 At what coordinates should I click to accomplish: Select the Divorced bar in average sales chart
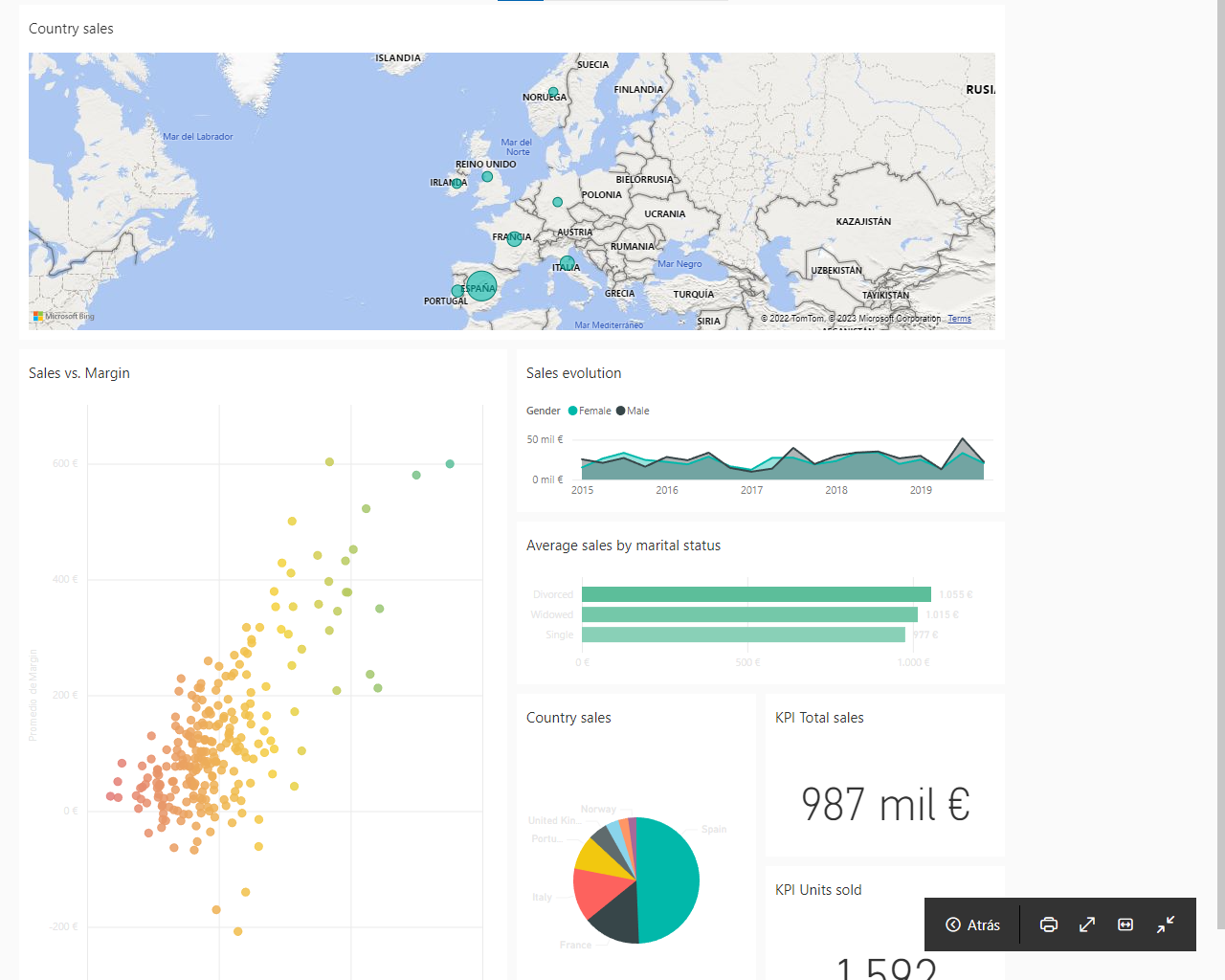pyautogui.click(x=755, y=594)
